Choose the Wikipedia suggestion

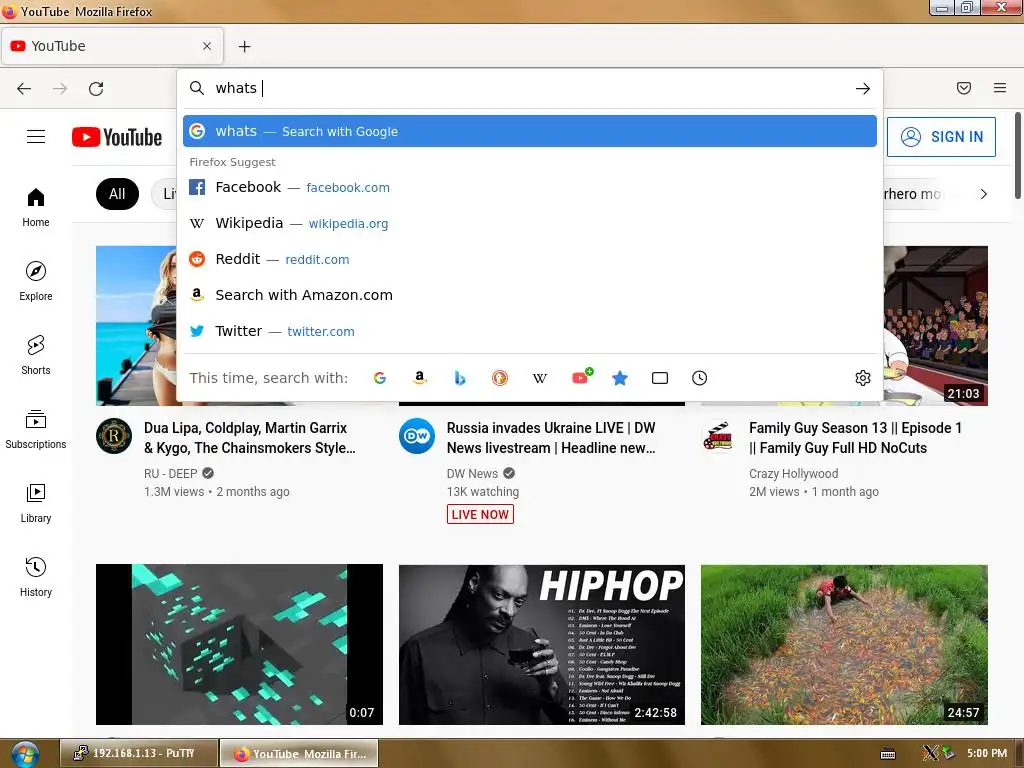[x=530, y=223]
